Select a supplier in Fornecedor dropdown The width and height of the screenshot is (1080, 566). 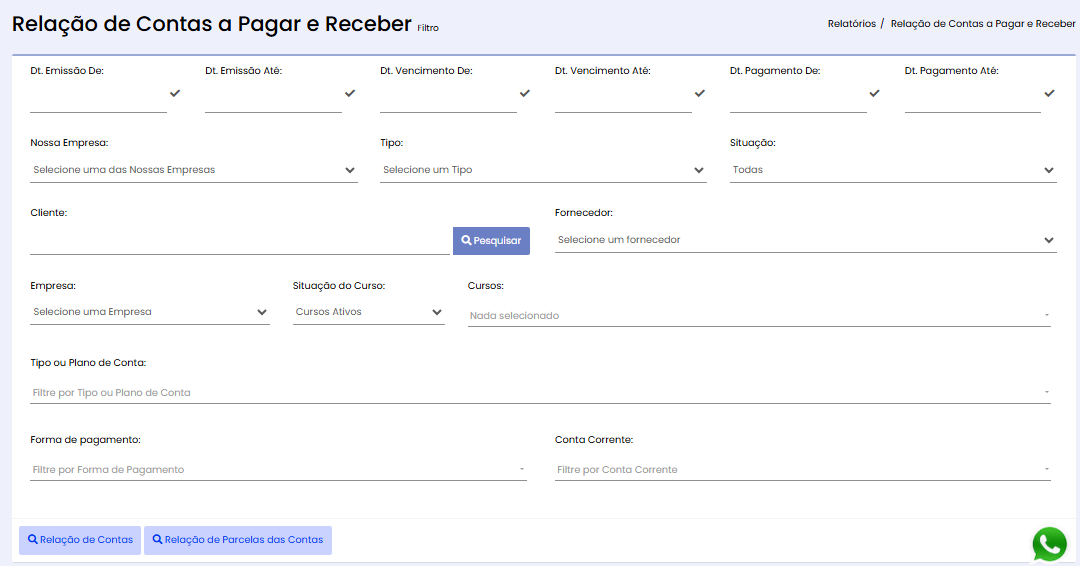tap(806, 240)
